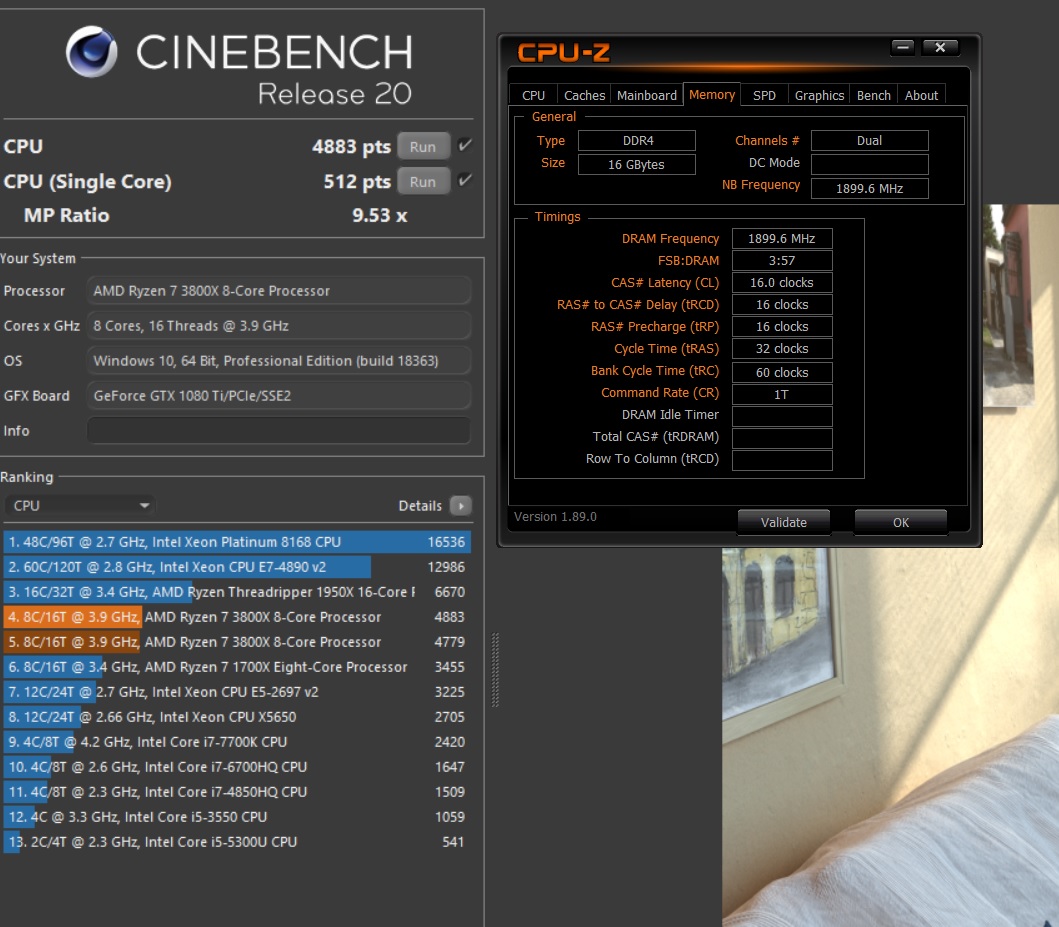Click the memory Type value DDR4

[637, 140]
